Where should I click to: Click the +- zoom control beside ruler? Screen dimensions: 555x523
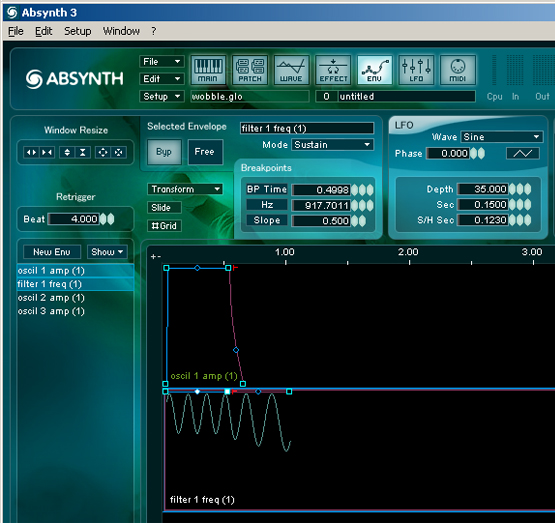tap(156, 257)
